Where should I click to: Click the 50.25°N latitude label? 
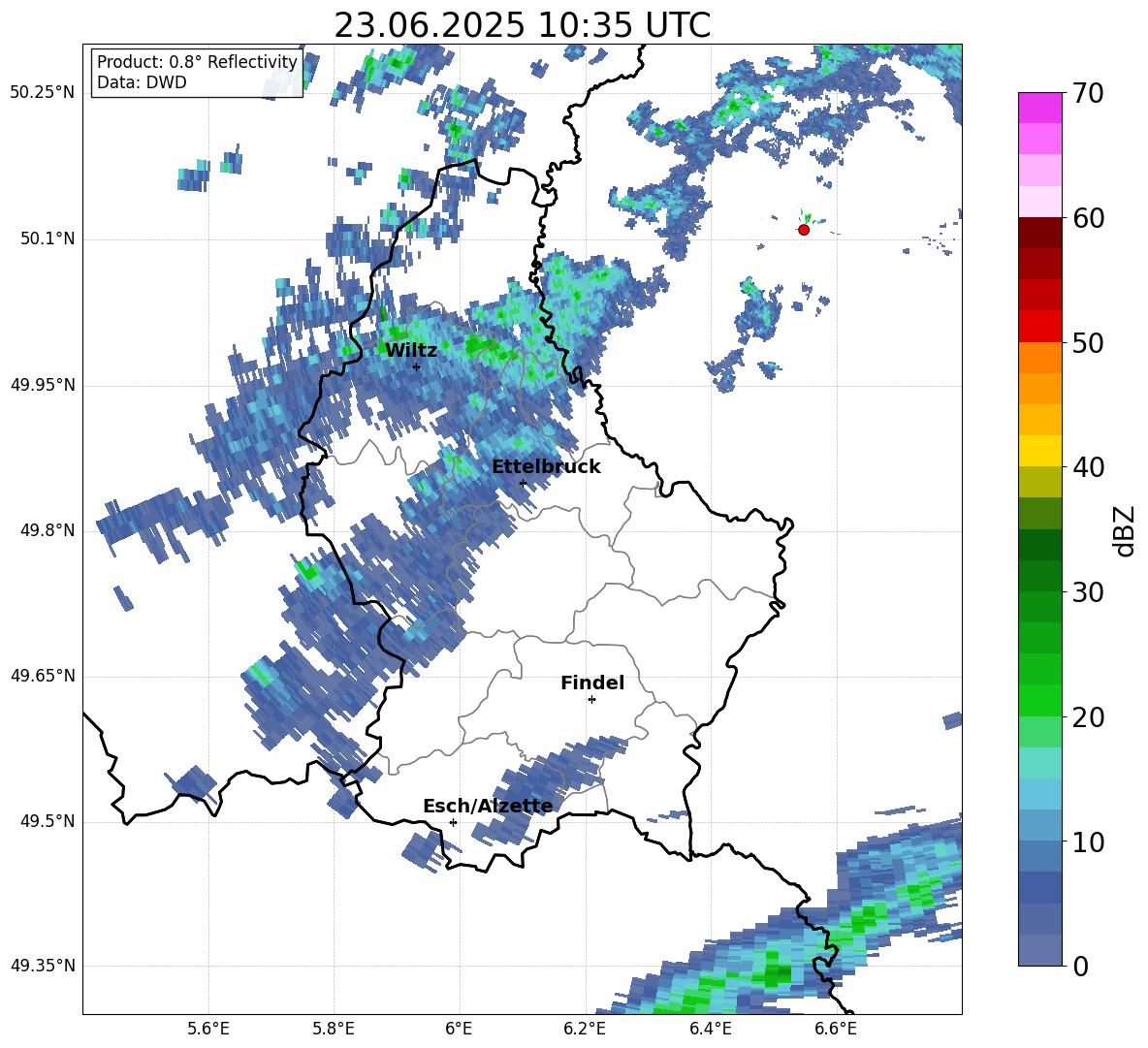(43, 93)
